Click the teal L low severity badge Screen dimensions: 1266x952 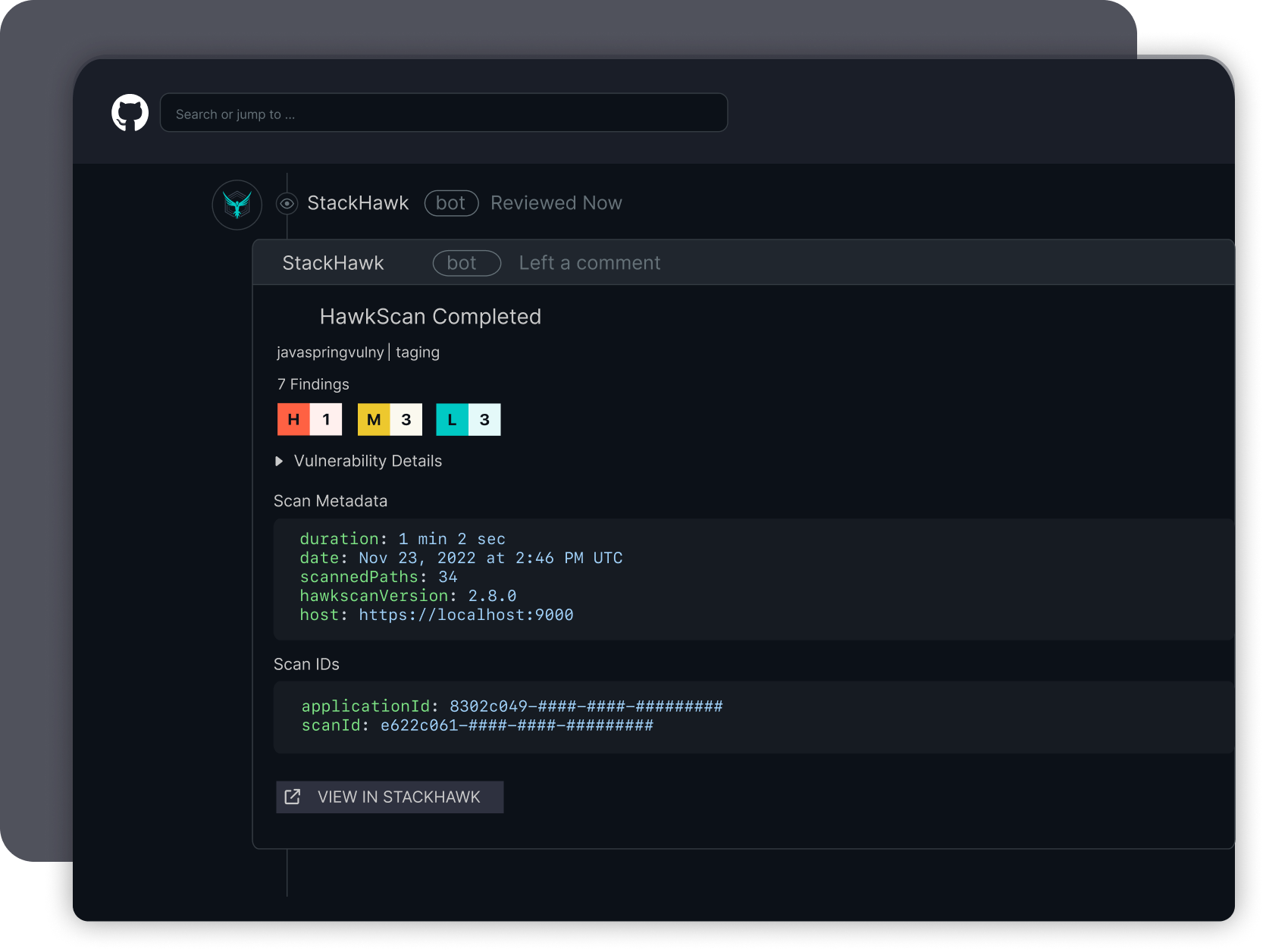point(468,420)
